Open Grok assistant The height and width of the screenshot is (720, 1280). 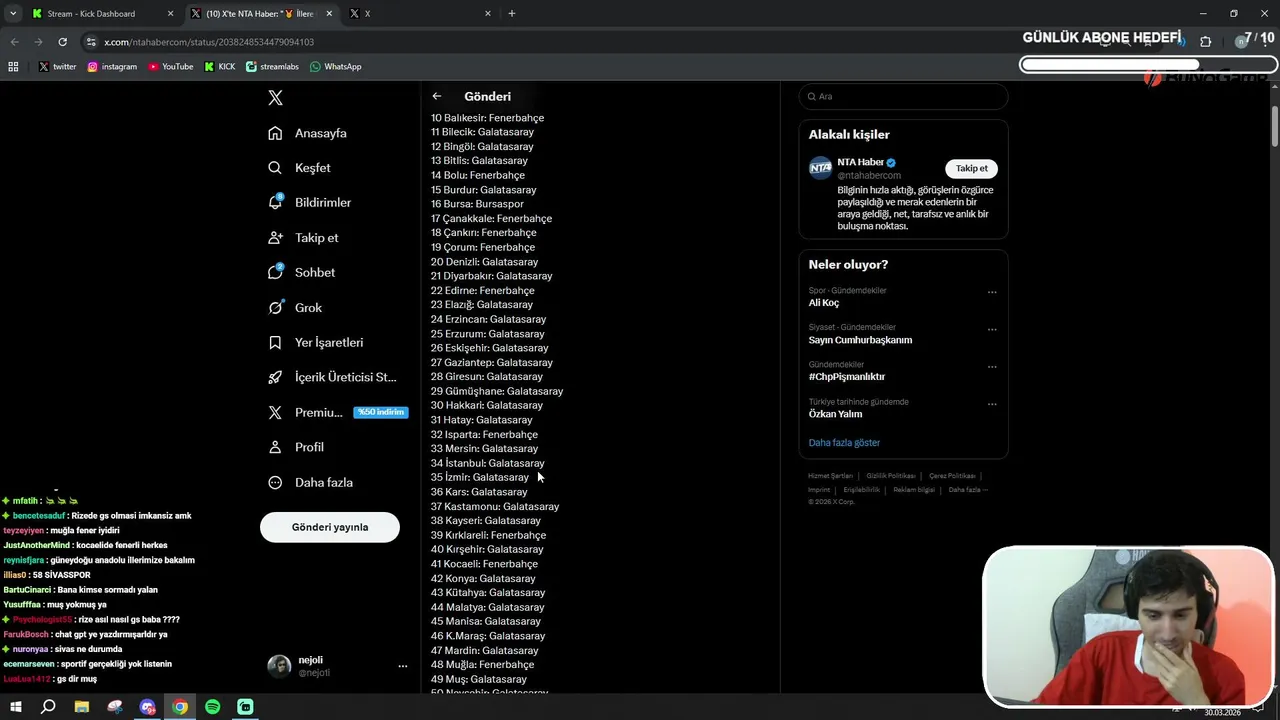click(x=294, y=308)
